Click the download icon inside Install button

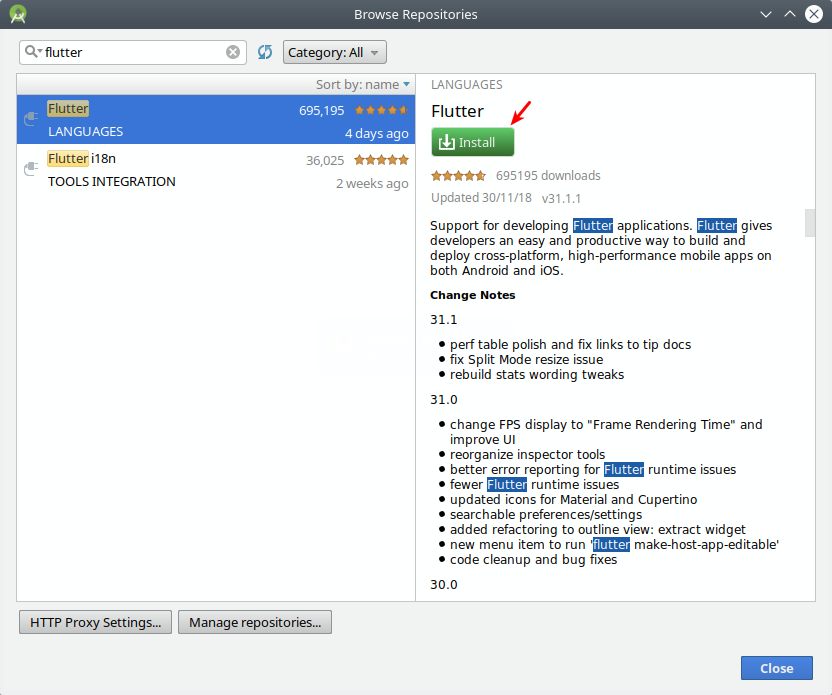click(447, 142)
